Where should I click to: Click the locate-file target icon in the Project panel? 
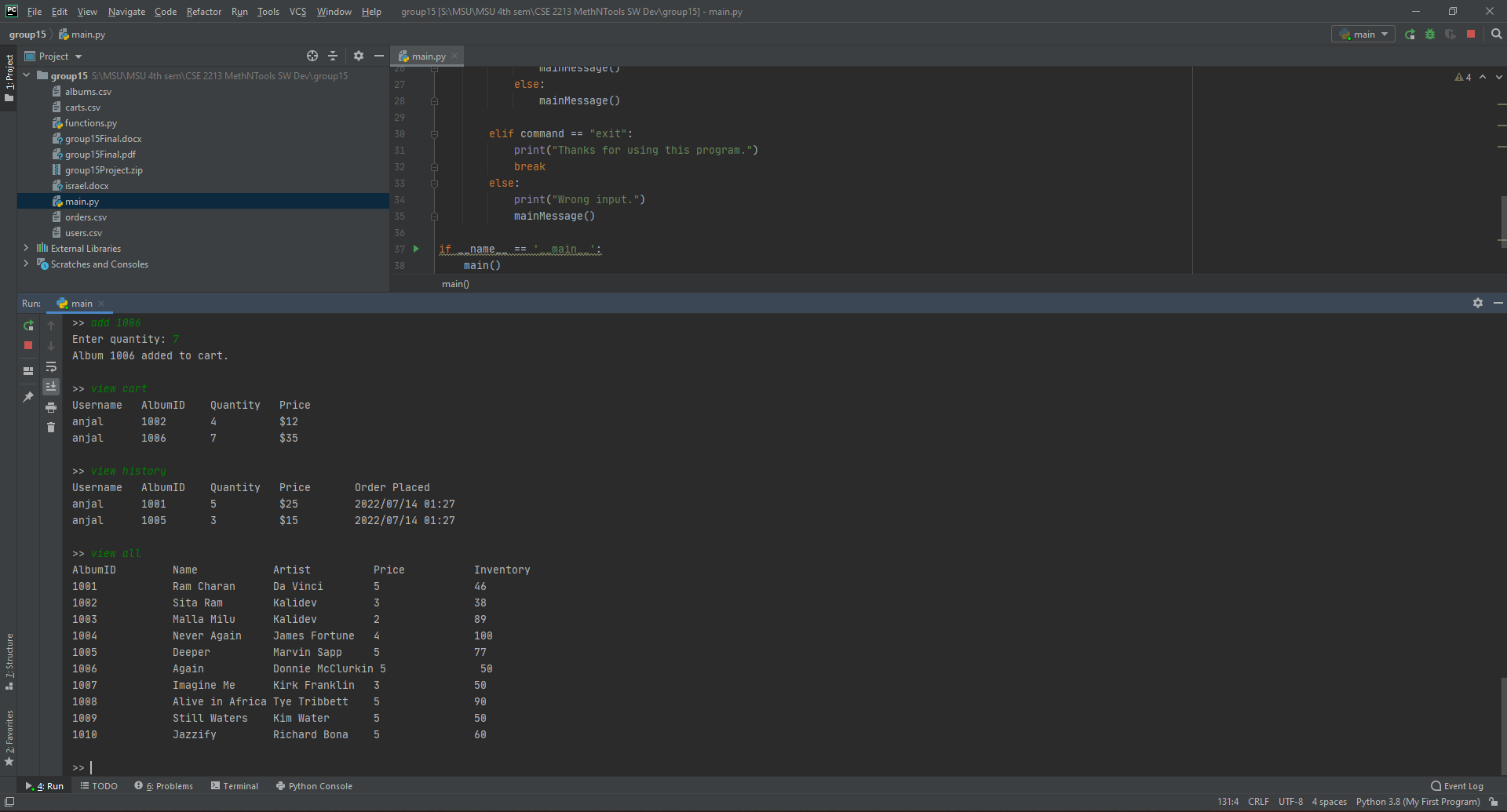tap(312, 56)
